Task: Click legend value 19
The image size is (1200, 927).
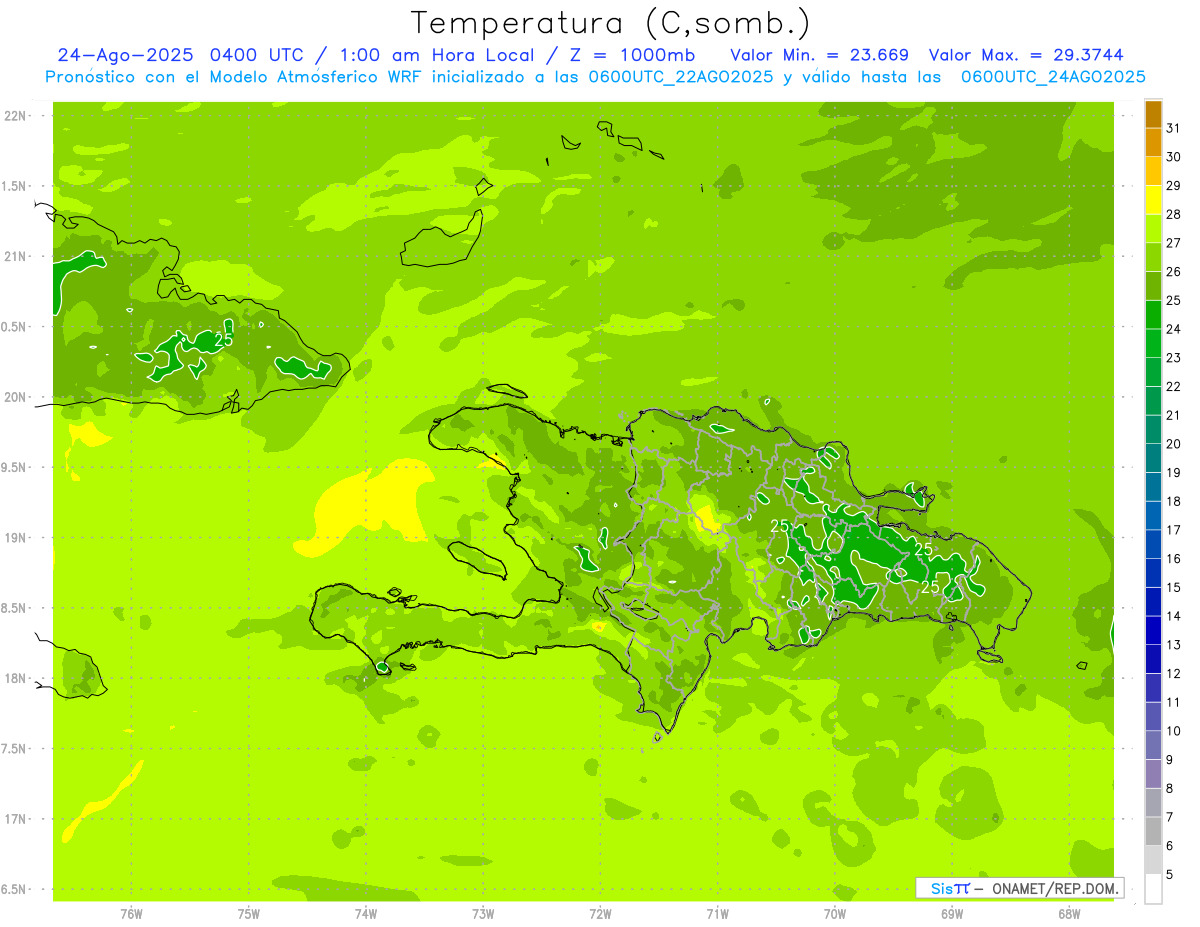Action: tap(1173, 473)
